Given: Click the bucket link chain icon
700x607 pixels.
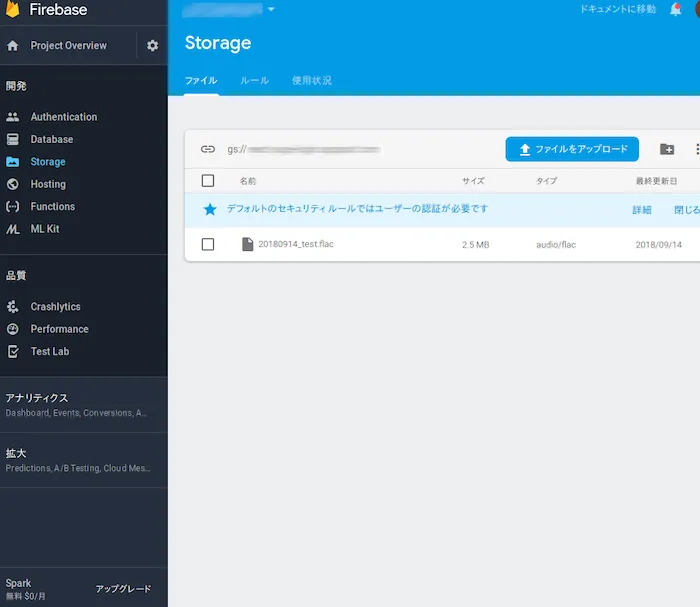Looking at the screenshot, I should (x=208, y=149).
